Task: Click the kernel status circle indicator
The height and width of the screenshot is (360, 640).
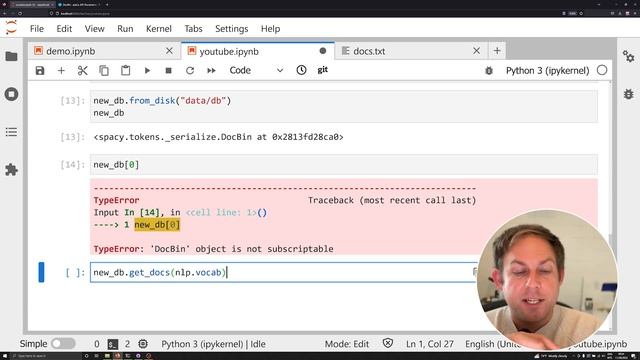Action: tap(602, 70)
